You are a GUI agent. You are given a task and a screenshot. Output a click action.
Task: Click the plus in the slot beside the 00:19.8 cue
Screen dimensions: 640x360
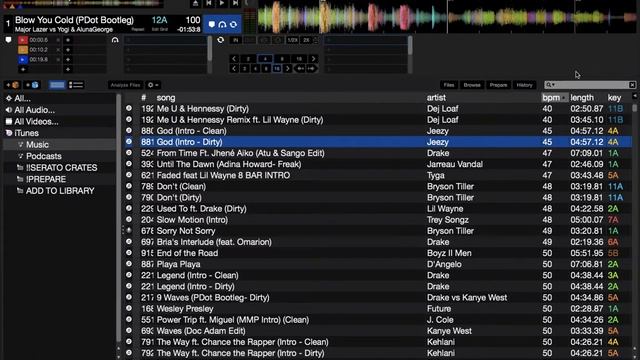point(68,60)
